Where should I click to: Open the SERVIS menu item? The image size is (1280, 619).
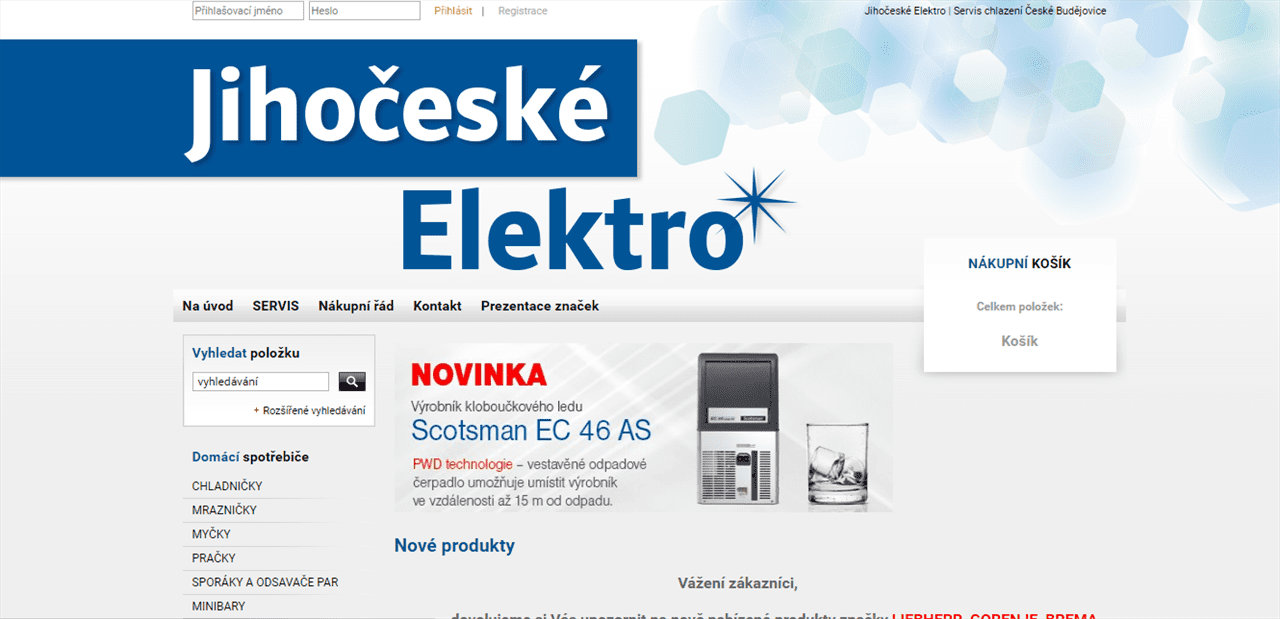click(x=276, y=306)
